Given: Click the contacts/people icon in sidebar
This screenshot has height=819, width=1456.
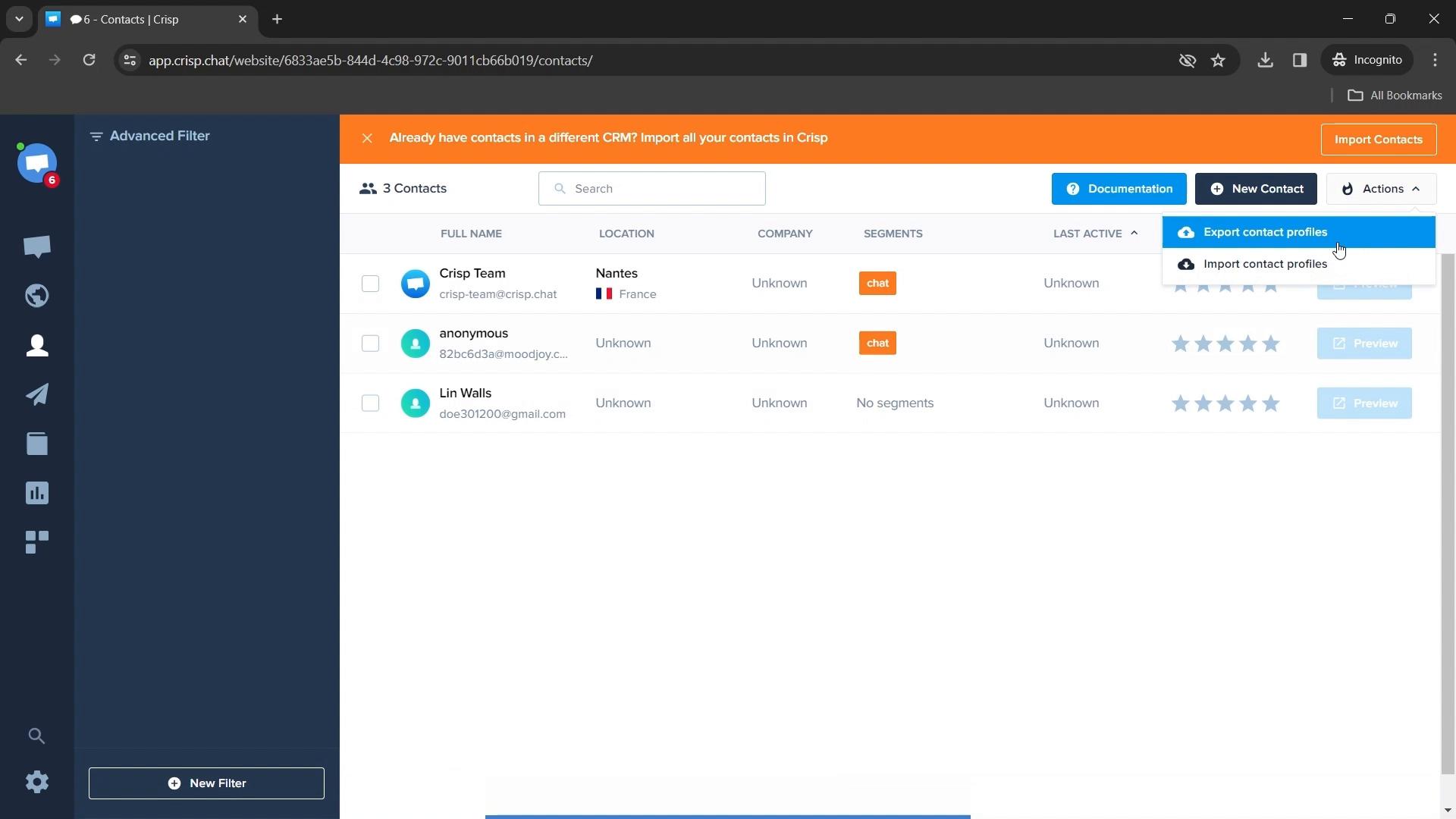Looking at the screenshot, I should pyautogui.click(x=37, y=344).
